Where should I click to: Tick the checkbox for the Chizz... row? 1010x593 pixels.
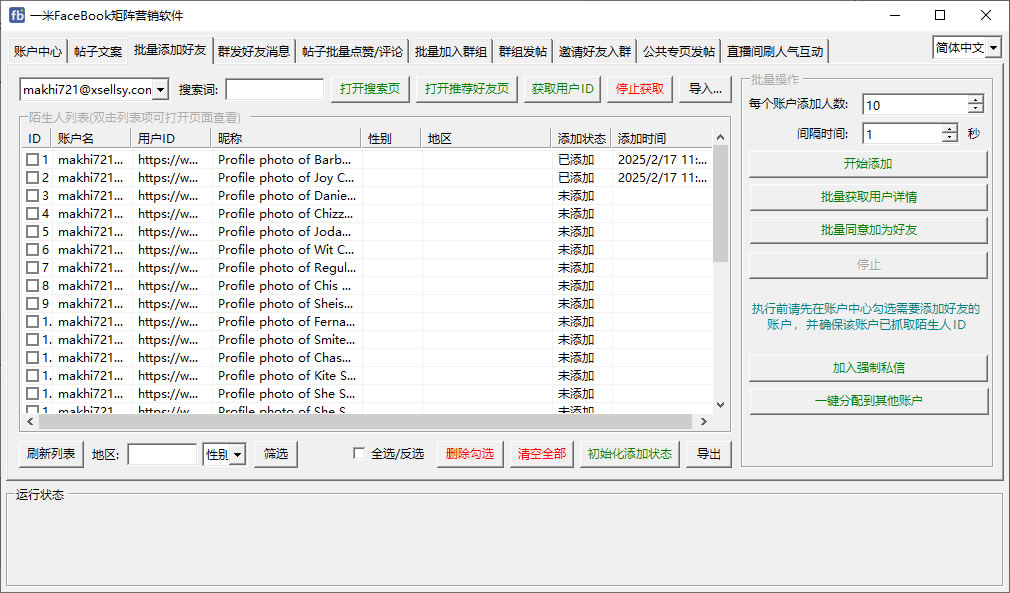32,214
